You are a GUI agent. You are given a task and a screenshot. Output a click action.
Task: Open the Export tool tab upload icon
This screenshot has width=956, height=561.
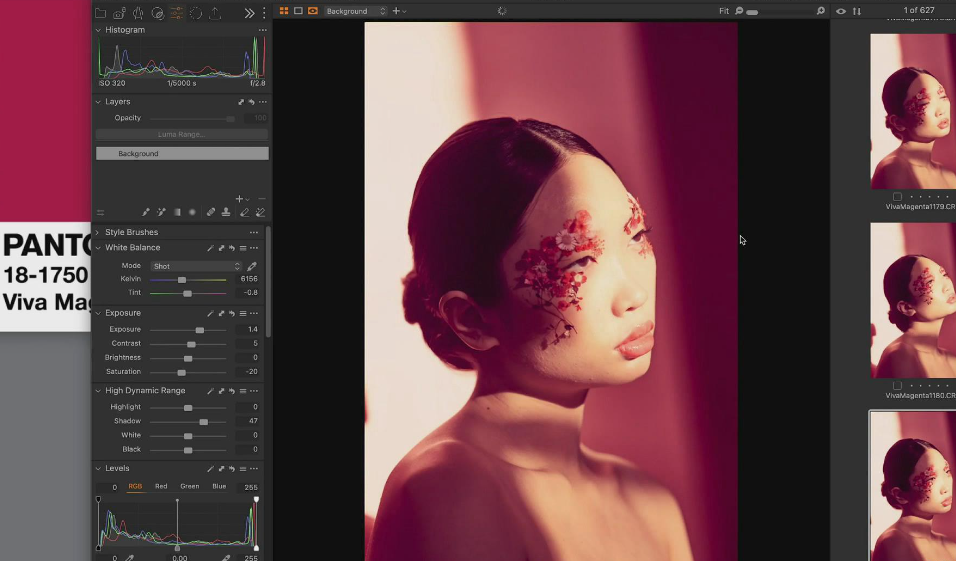point(215,13)
